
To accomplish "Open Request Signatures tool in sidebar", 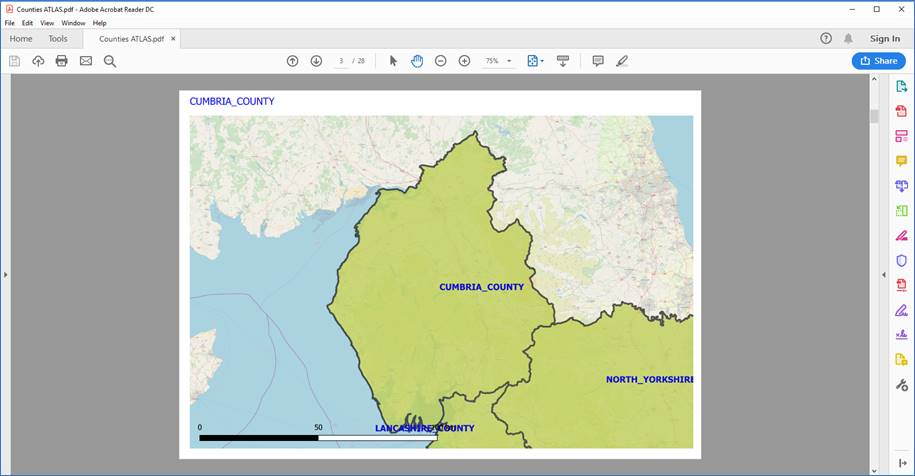I will [x=901, y=334].
